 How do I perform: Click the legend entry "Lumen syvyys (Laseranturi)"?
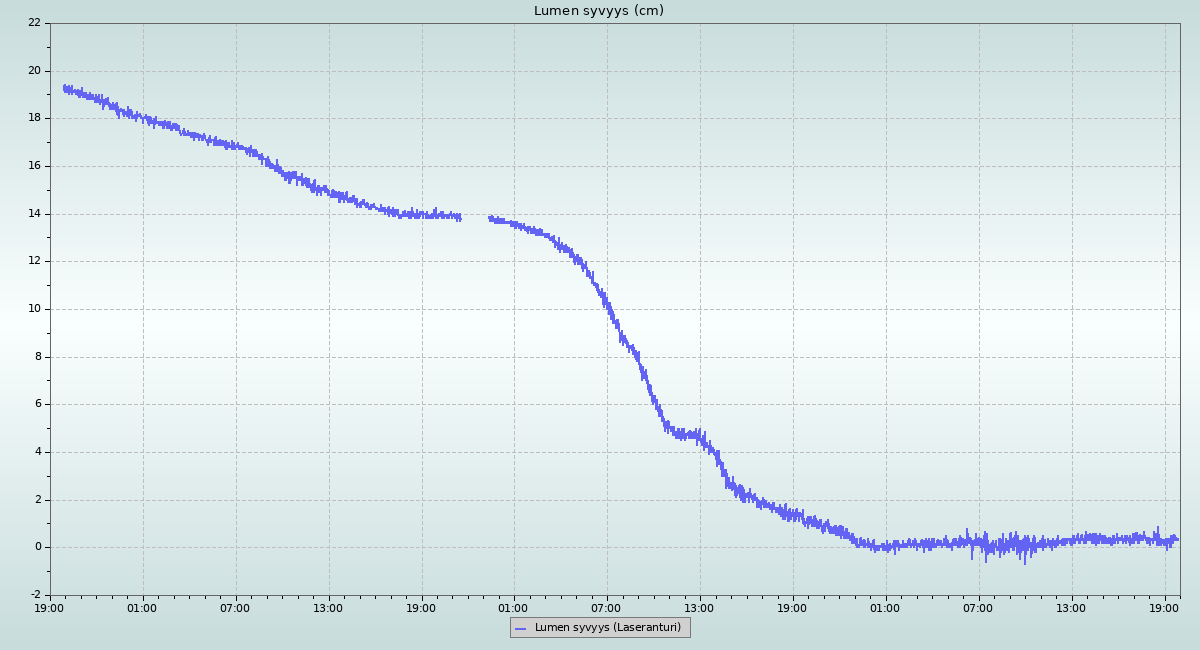coord(607,628)
